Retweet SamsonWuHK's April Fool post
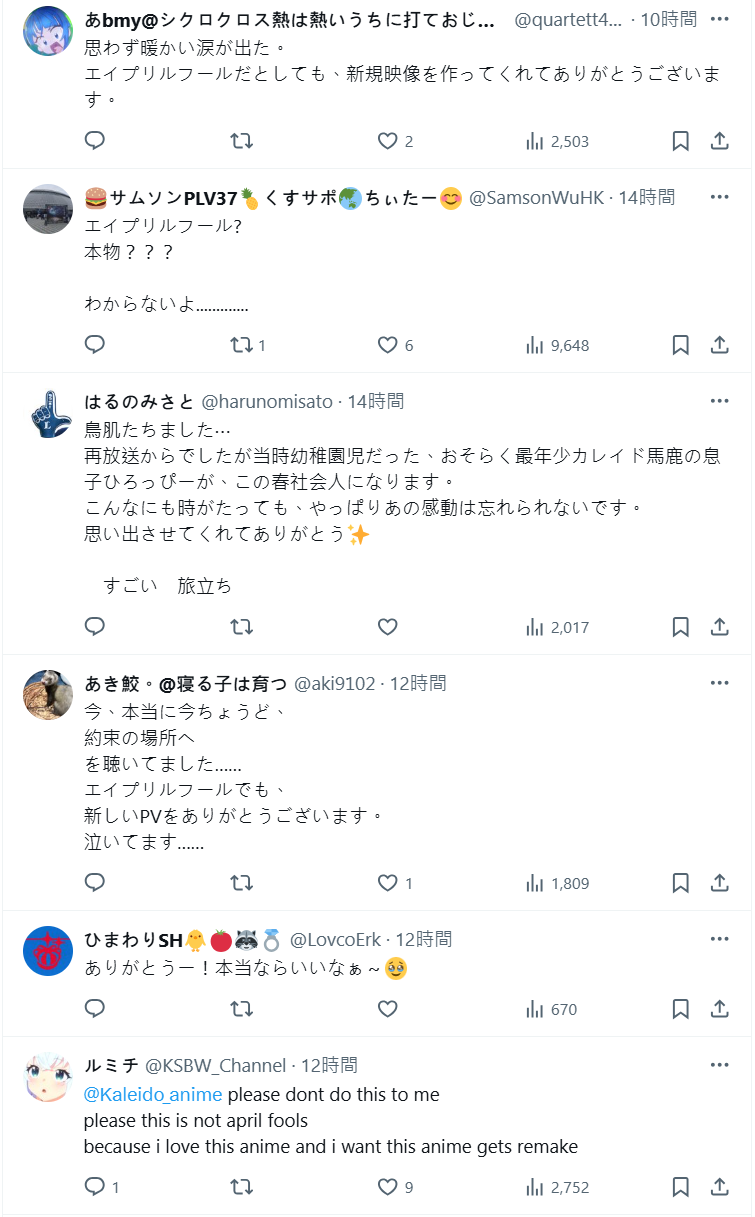 click(241, 345)
